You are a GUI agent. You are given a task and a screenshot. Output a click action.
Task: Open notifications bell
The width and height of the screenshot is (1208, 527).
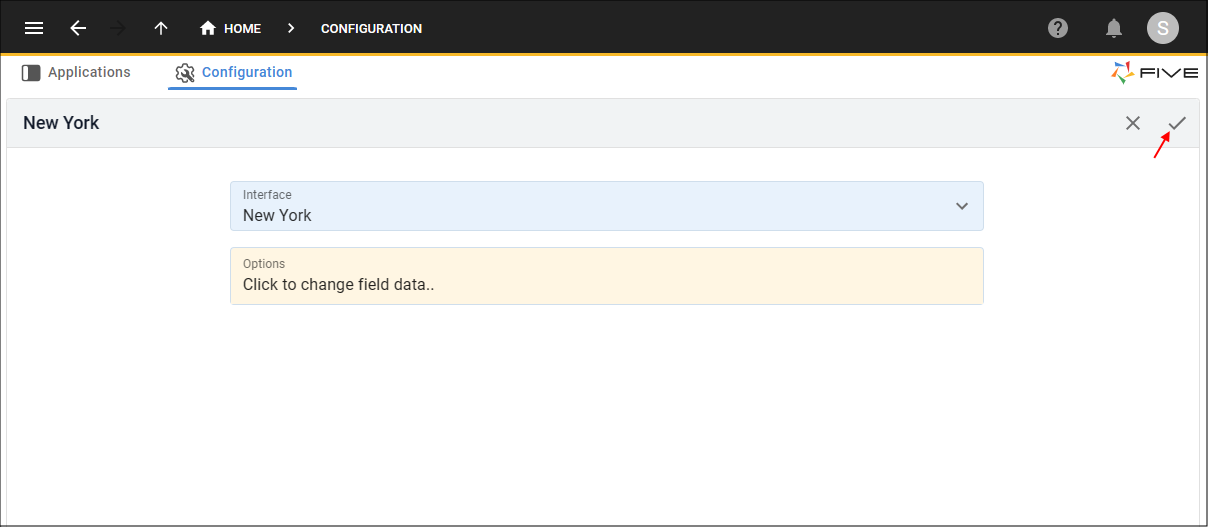pos(1114,28)
